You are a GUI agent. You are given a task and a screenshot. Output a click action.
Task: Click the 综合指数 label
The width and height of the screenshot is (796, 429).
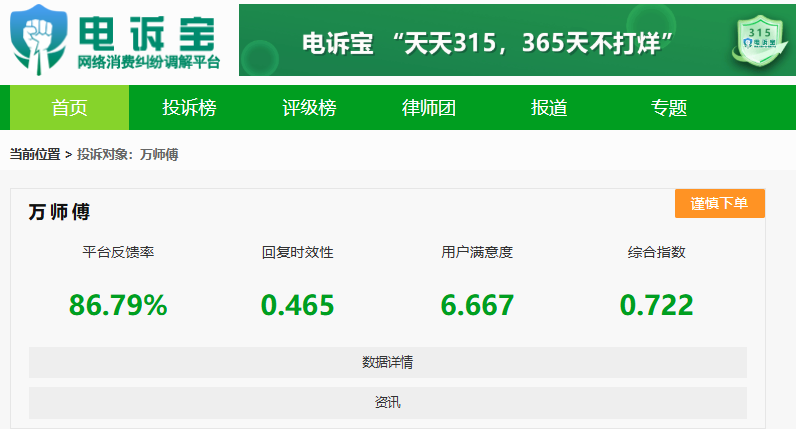click(656, 252)
